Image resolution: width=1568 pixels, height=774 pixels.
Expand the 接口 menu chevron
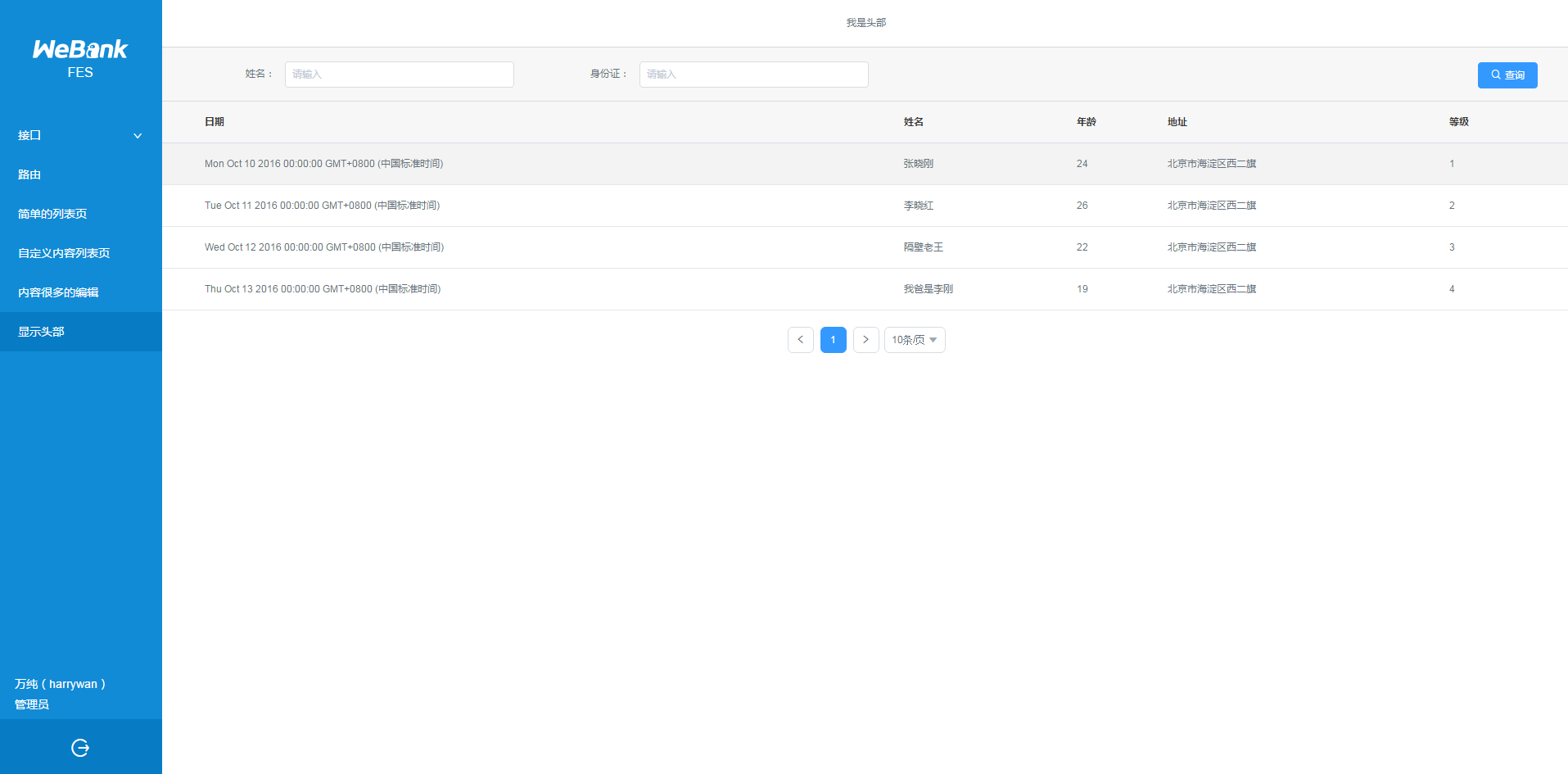(138, 136)
